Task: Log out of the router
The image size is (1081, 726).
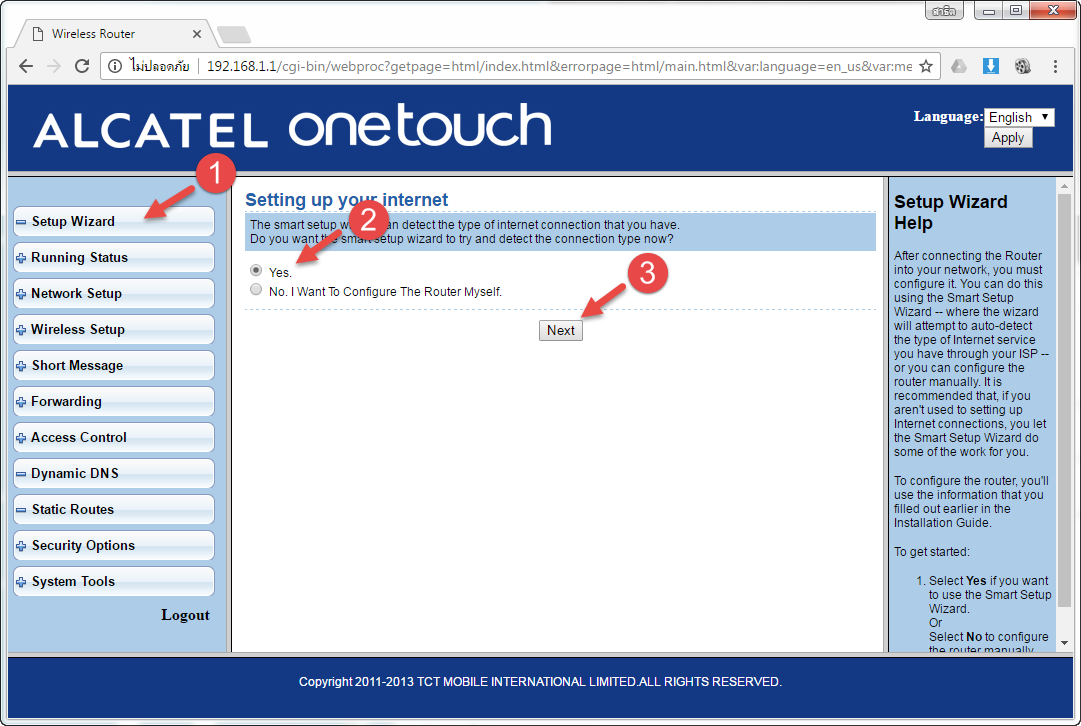Action: [x=185, y=615]
